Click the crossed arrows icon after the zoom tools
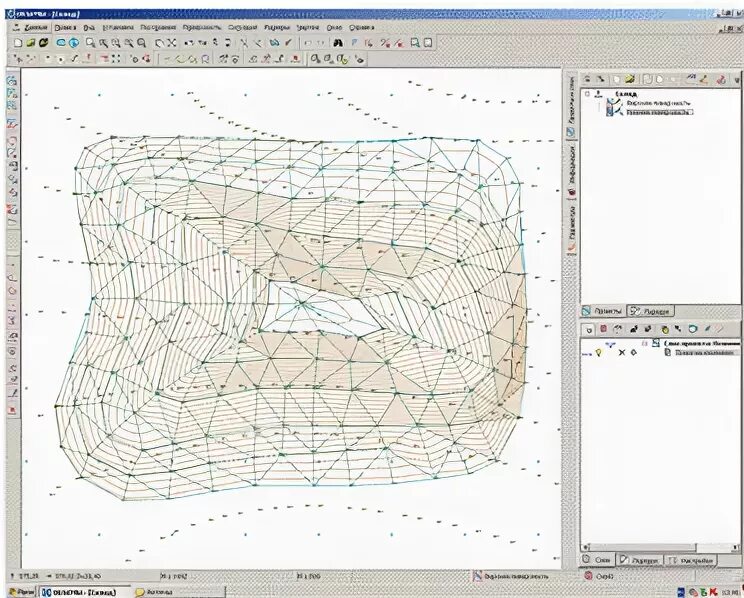This screenshot has width=744, height=598. [x=172, y=43]
